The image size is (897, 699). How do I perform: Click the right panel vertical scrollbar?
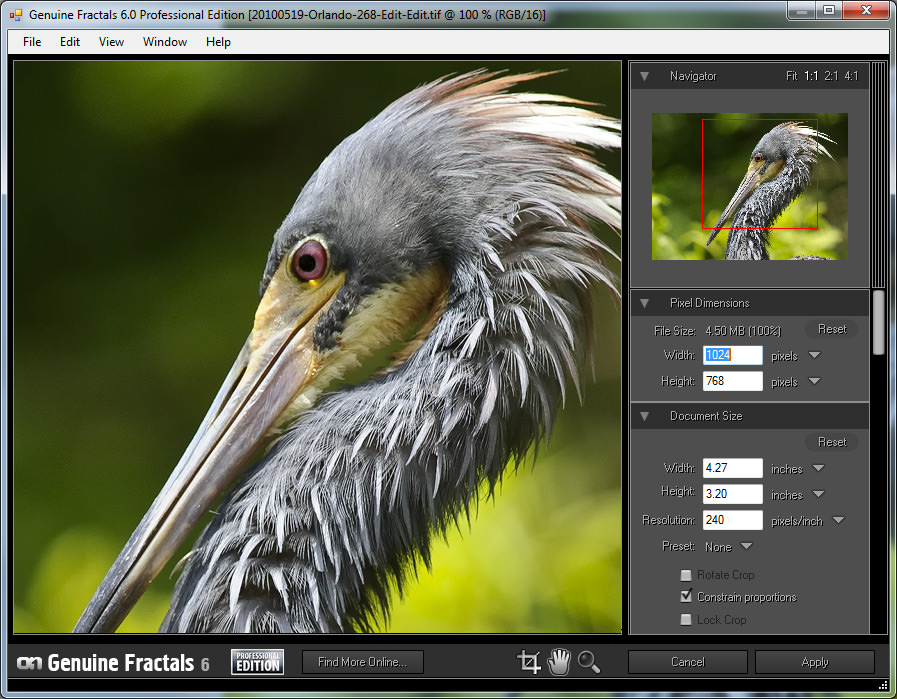(878, 322)
